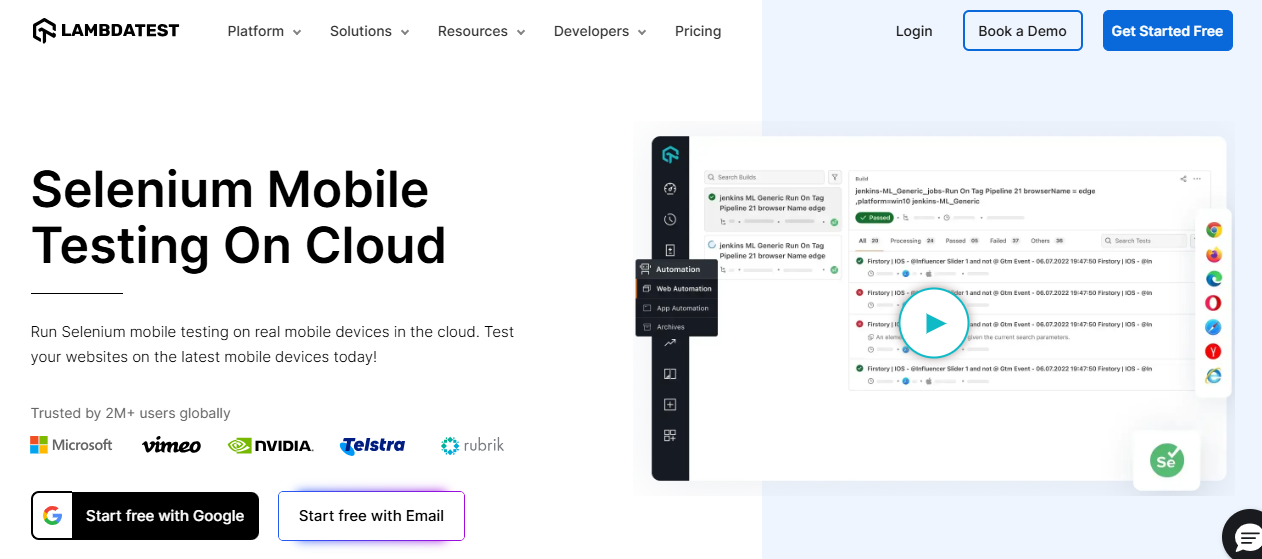Image resolution: width=1262 pixels, height=559 pixels.
Task: Click the Chrome browser icon in preview
Action: pyautogui.click(x=1213, y=230)
